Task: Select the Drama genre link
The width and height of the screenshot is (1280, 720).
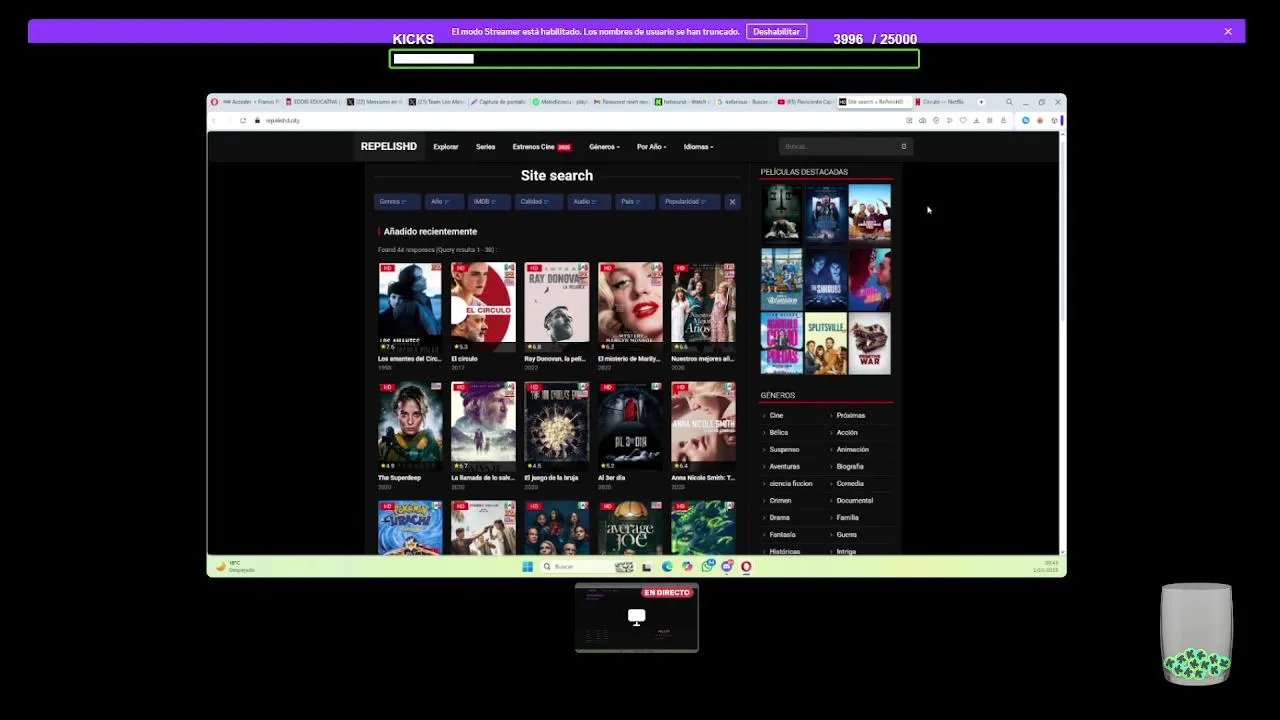Action: coord(779,517)
